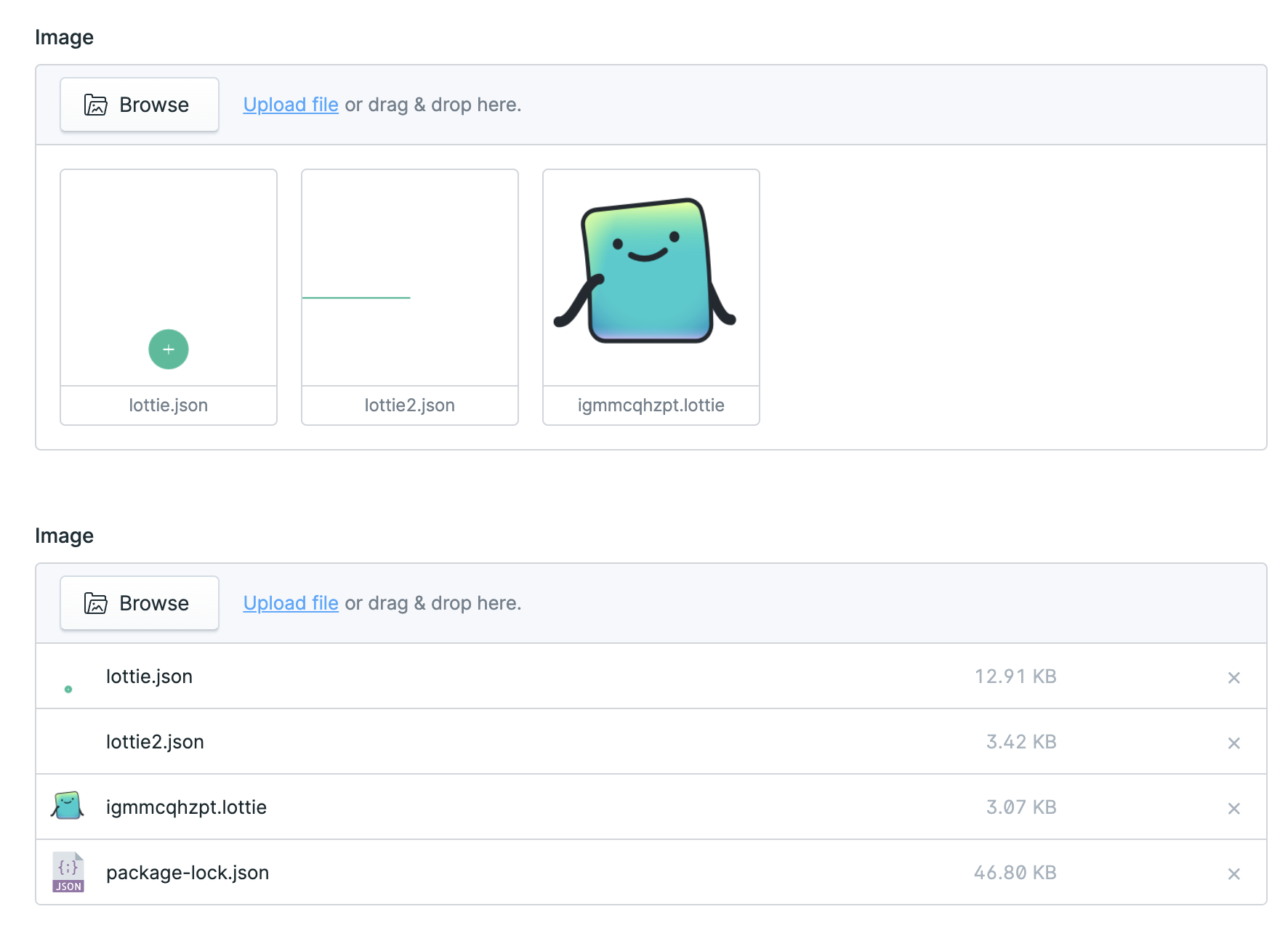Click the green dot icon beside lottie.json row
Image resolution: width=1288 pixels, height=933 pixels.
tap(68, 689)
